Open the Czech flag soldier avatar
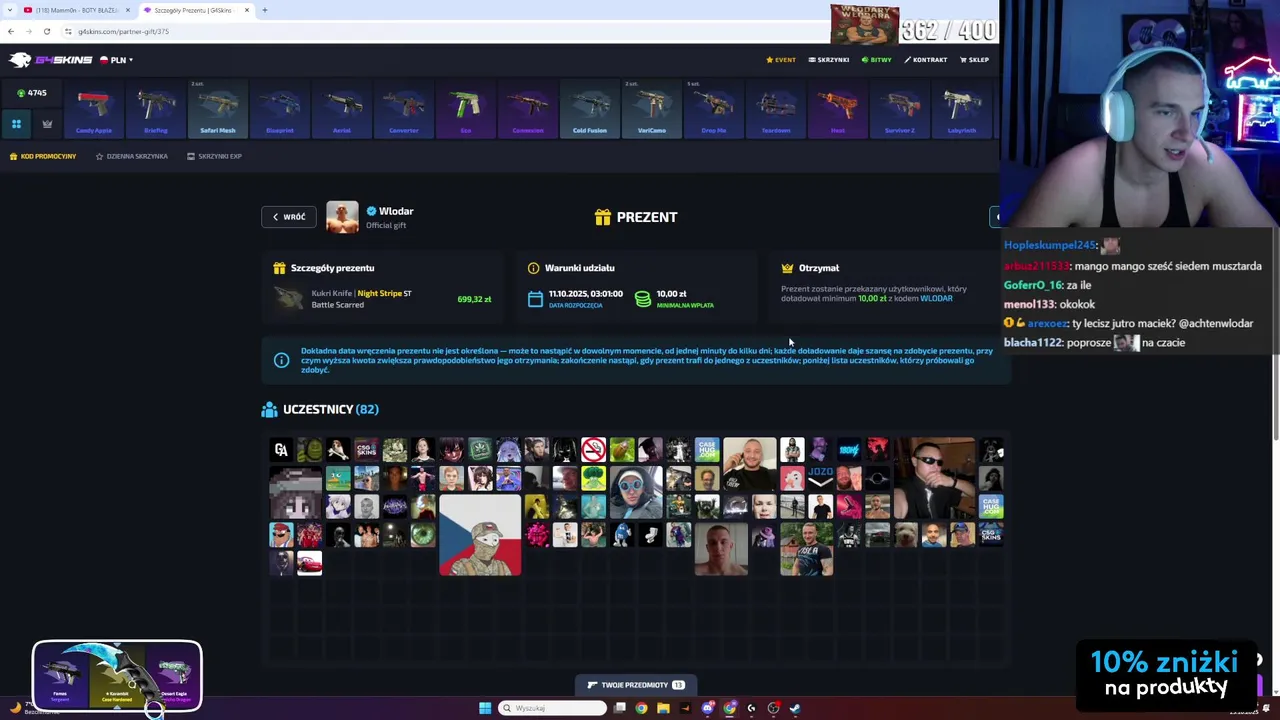 [480, 535]
